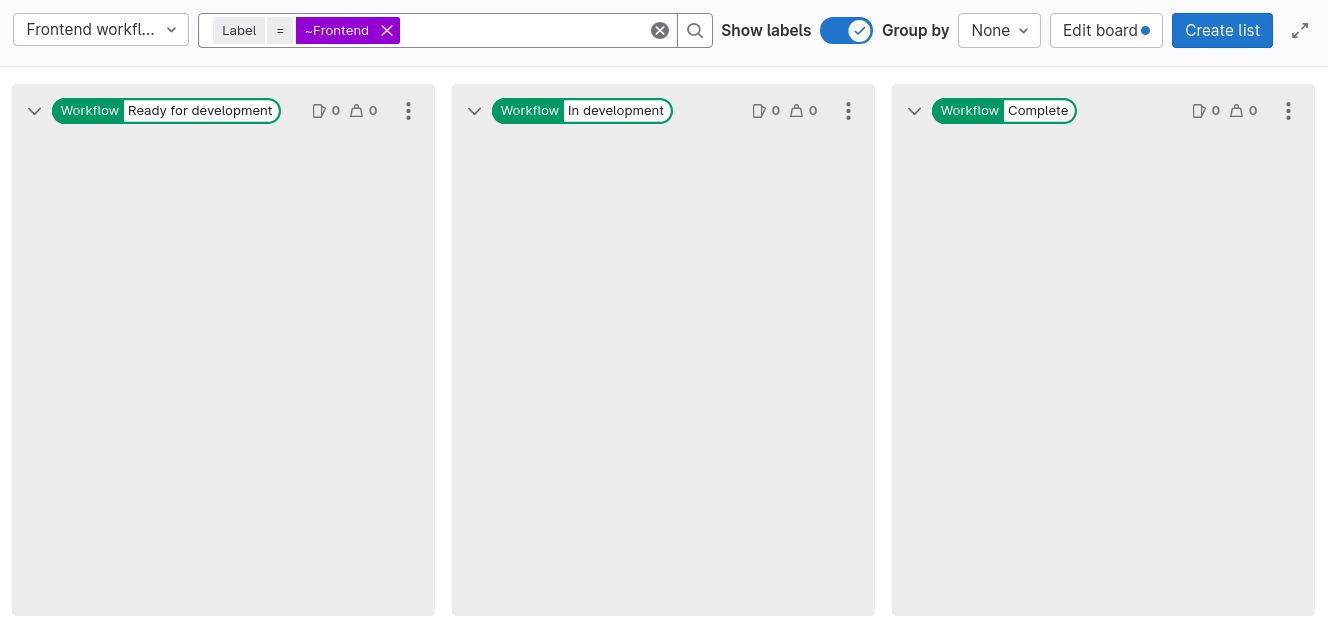Viewport: 1328px width, 627px height.
Task: Clear the filter with the circular X icon
Action: tap(660, 30)
